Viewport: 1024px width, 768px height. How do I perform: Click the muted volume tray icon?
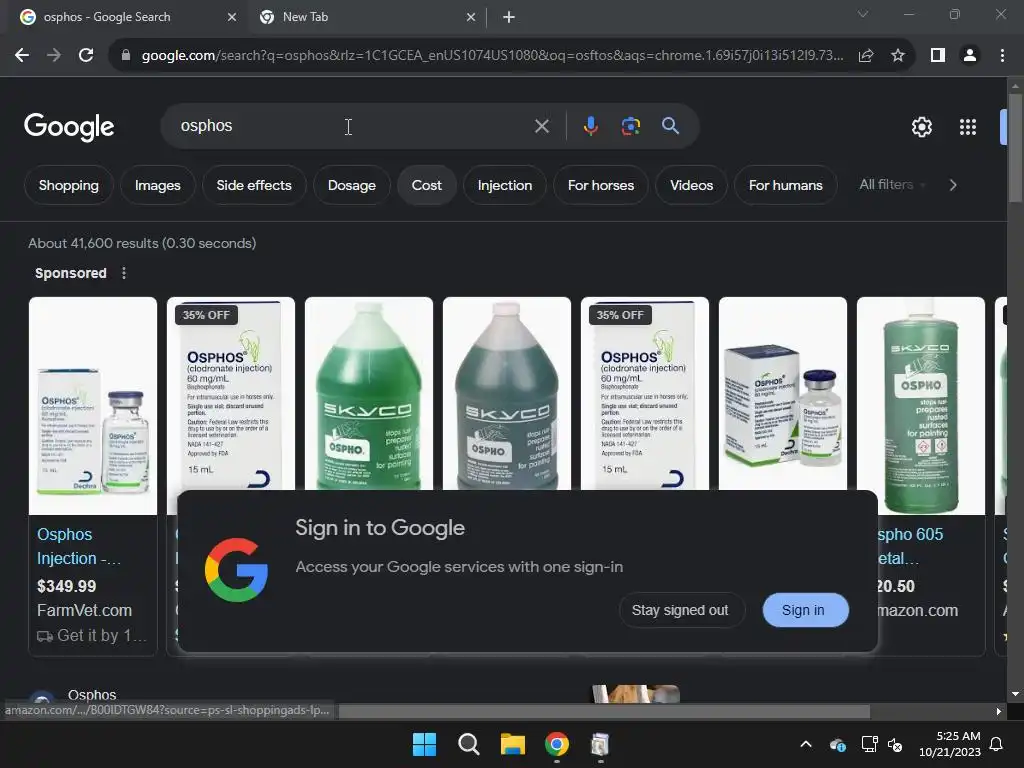(x=895, y=744)
